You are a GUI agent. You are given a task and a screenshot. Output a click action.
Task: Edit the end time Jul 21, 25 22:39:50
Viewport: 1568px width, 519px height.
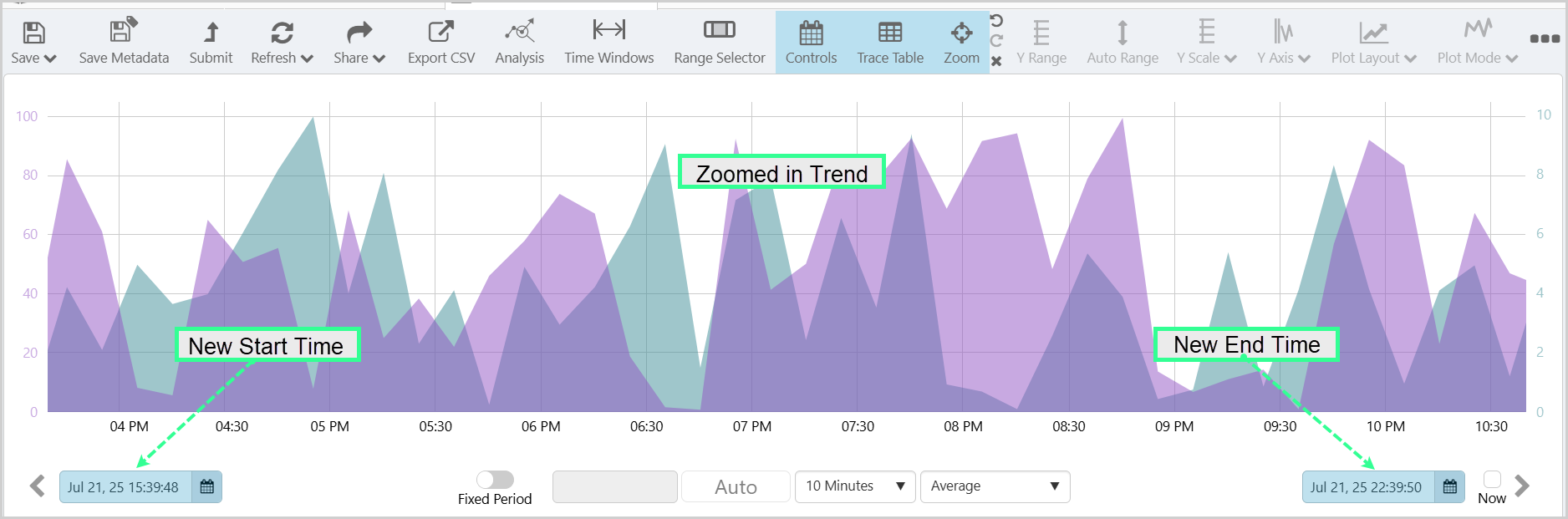click(1368, 486)
